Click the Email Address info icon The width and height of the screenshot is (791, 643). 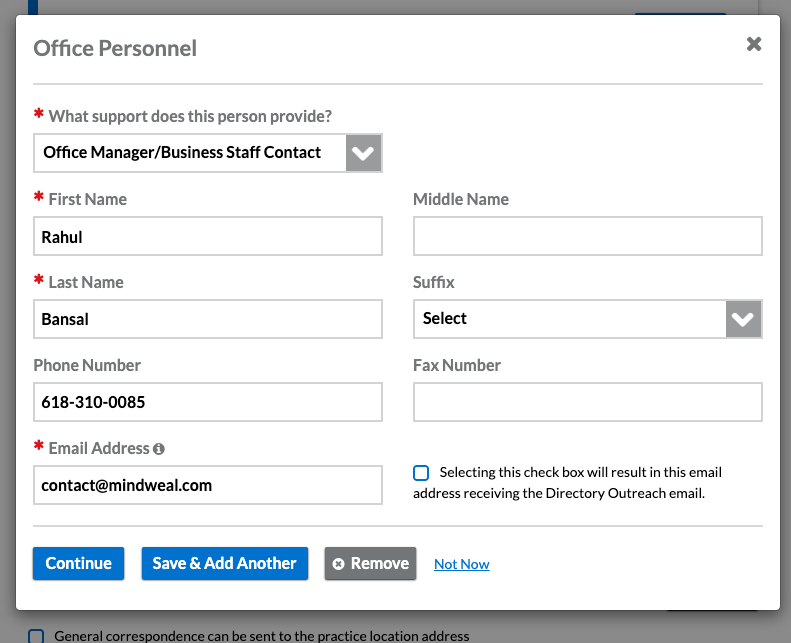(x=159, y=449)
